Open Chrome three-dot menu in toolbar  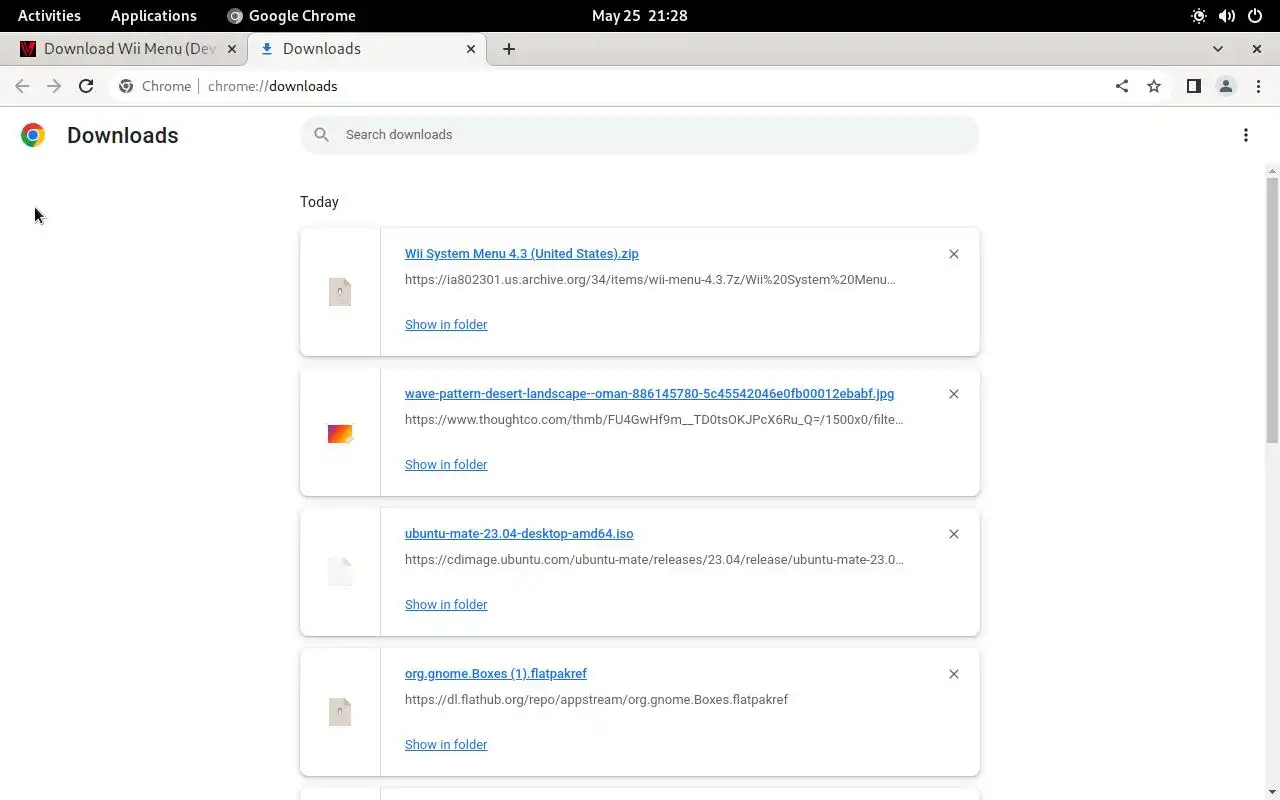(1258, 86)
